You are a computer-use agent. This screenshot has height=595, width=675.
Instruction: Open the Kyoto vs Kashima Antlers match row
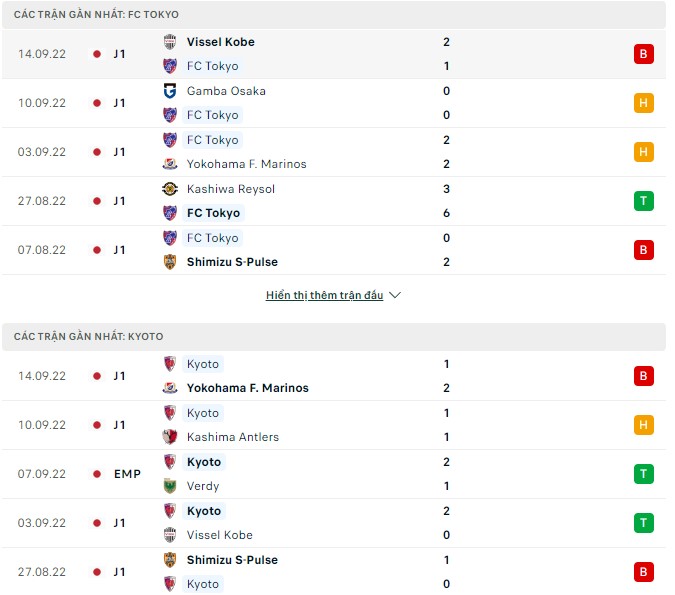pos(330,425)
